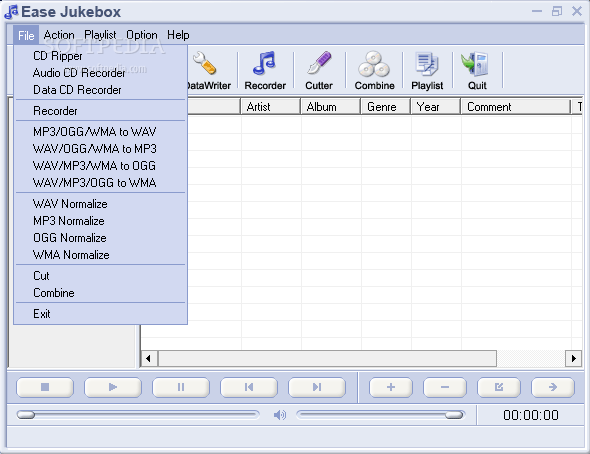This screenshot has height=454, width=590.
Task: Choose Exit from the File menu
Action: coord(100,314)
